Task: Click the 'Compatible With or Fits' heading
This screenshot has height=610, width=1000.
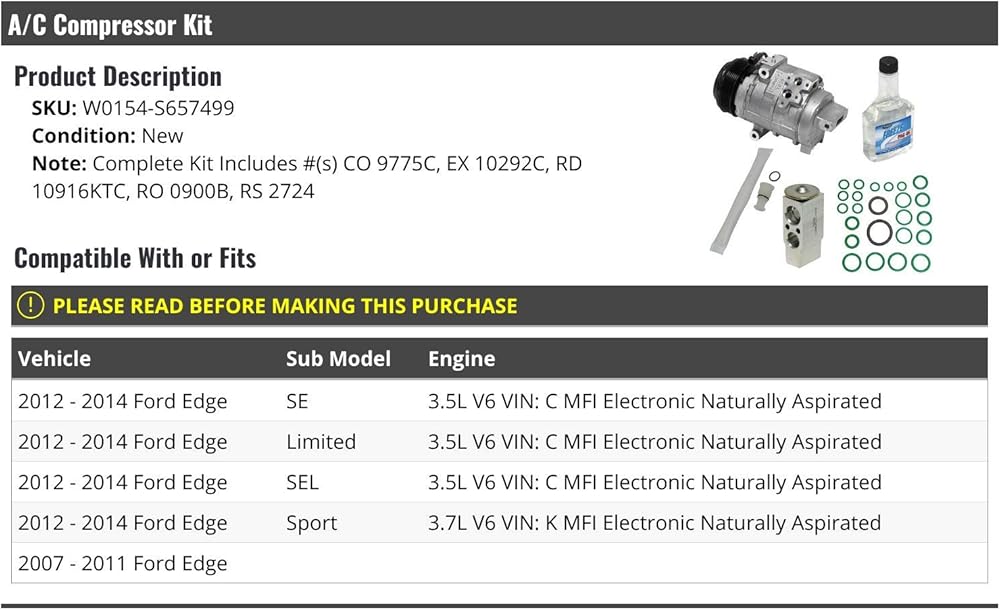Action: point(135,258)
